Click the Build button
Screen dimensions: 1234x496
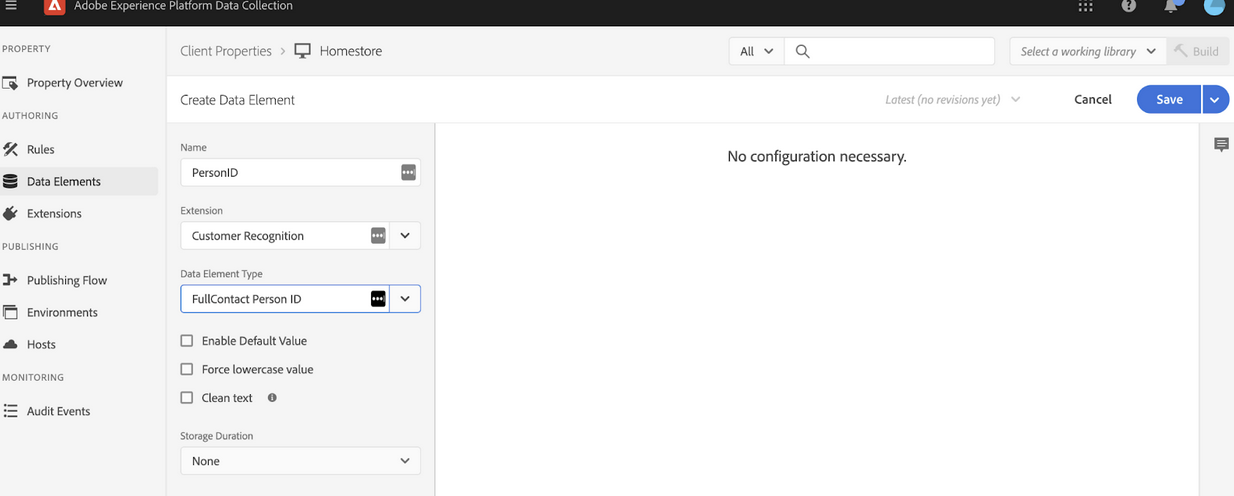click(1197, 51)
